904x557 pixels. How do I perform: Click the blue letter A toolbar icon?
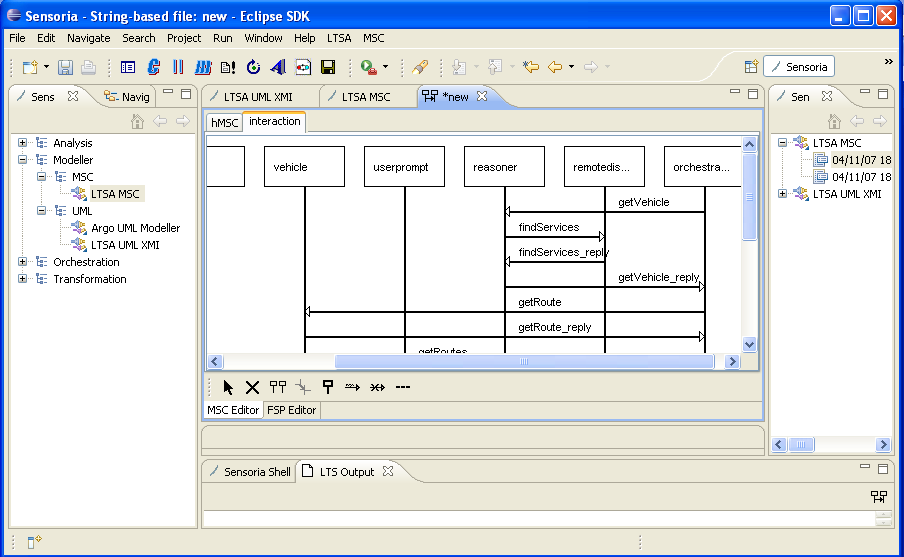click(x=278, y=67)
